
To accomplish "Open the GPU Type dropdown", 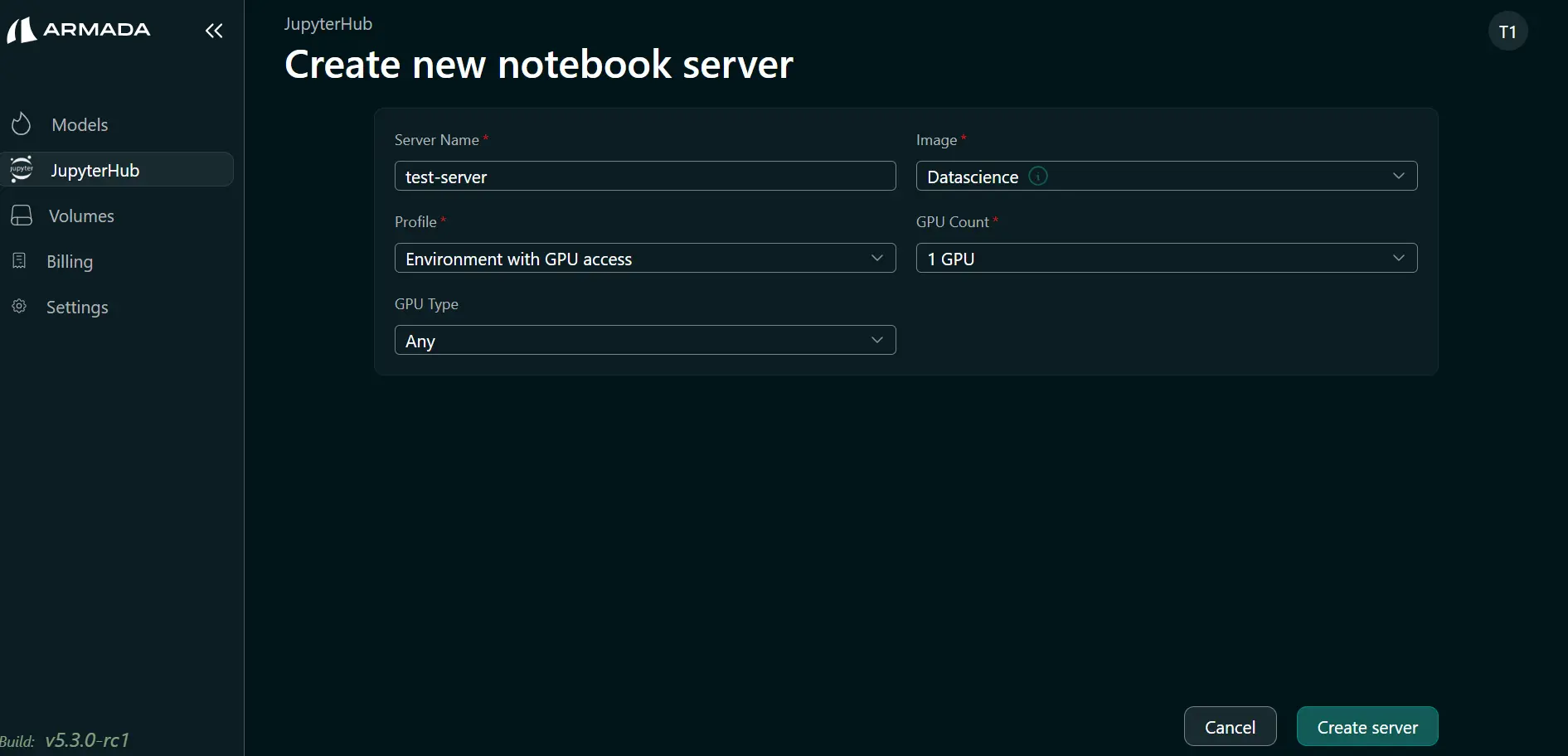I will [645, 340].
